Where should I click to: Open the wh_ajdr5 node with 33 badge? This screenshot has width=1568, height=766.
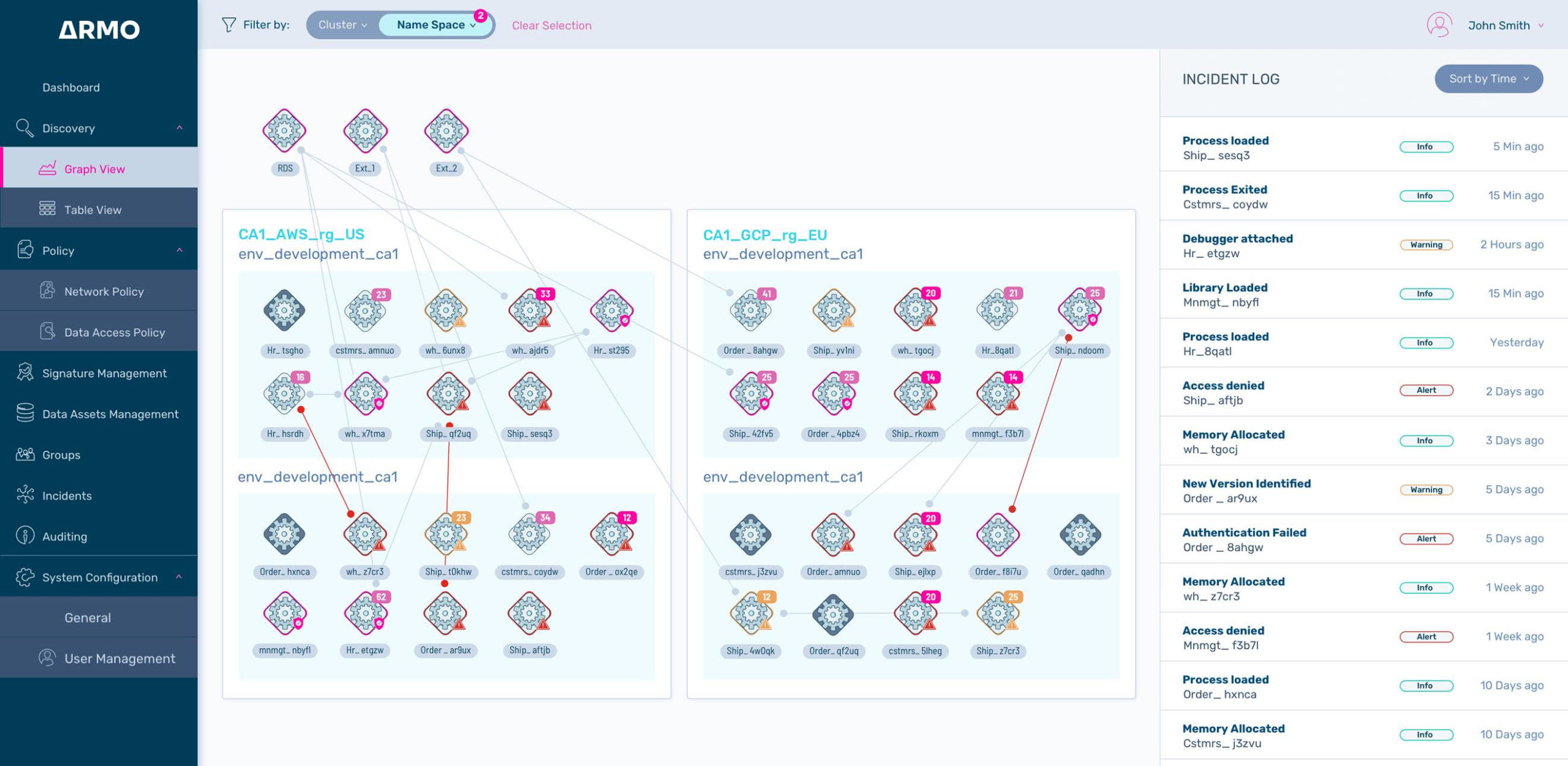[x=530, y=310]
